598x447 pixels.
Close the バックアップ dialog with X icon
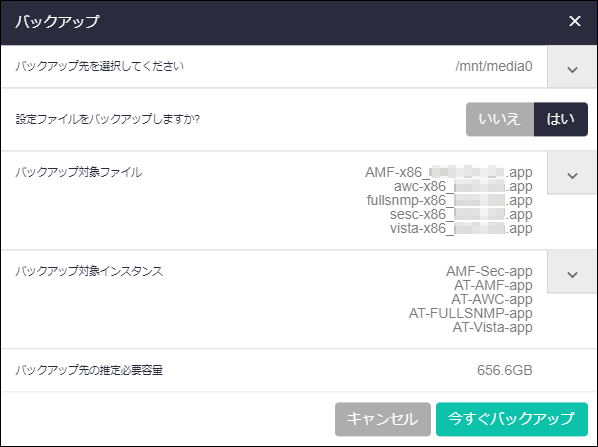click(574, 21)
